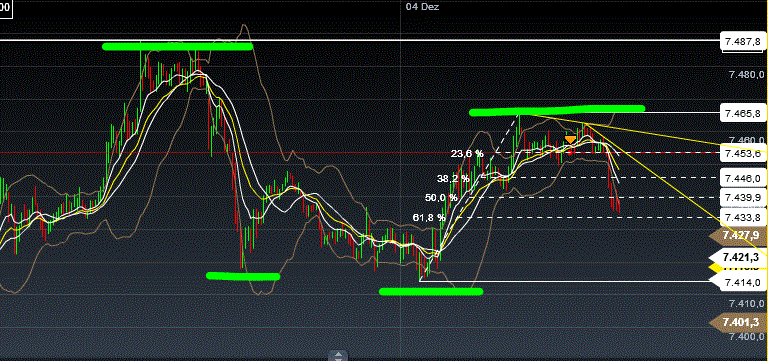768x361 pixels.
Task: Select the 7.433,8 price label
Action: tap(743, 217)
